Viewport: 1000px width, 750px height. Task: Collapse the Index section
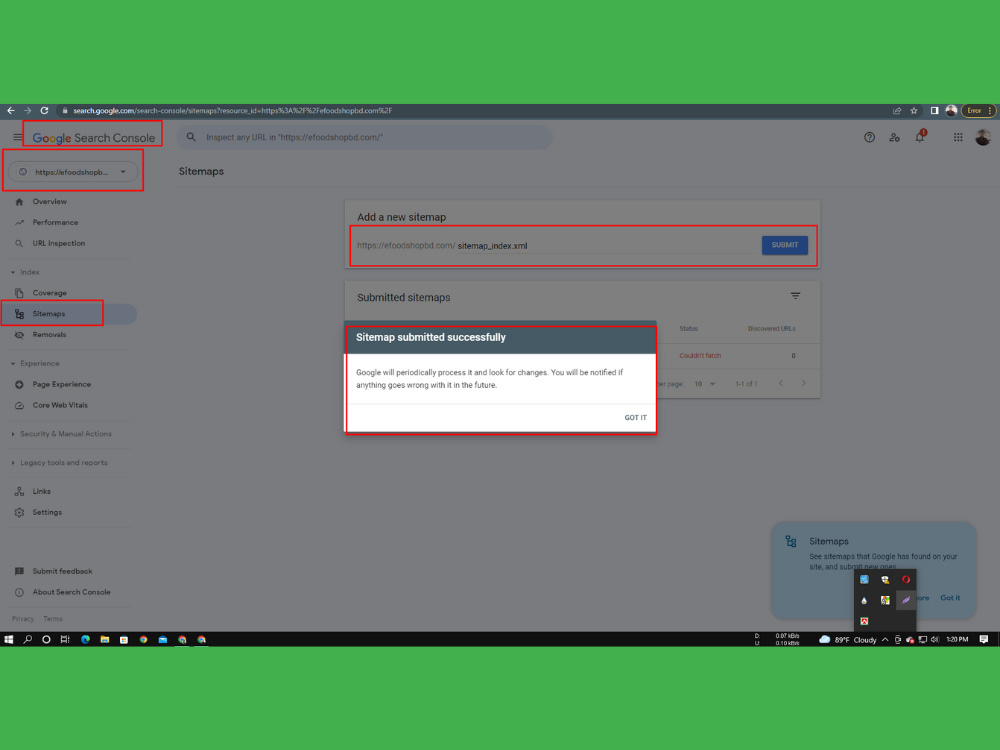(x=13, y=272)
